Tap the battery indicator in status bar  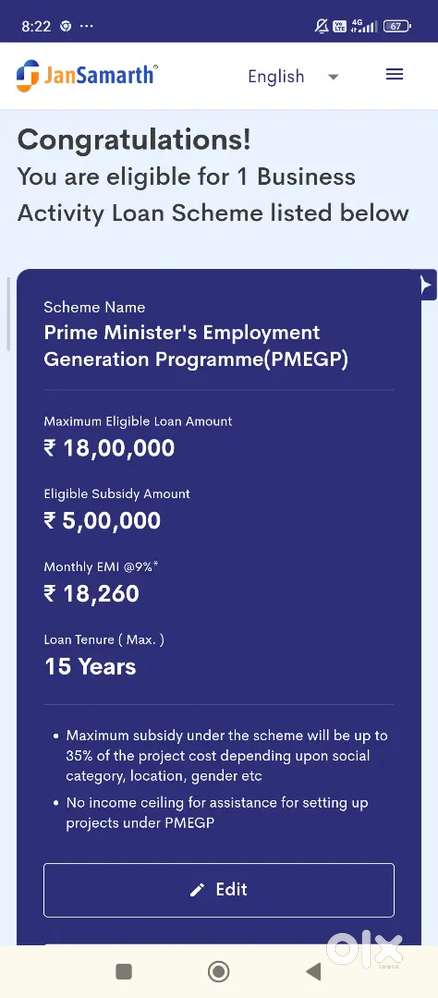[x=397, y=26]
